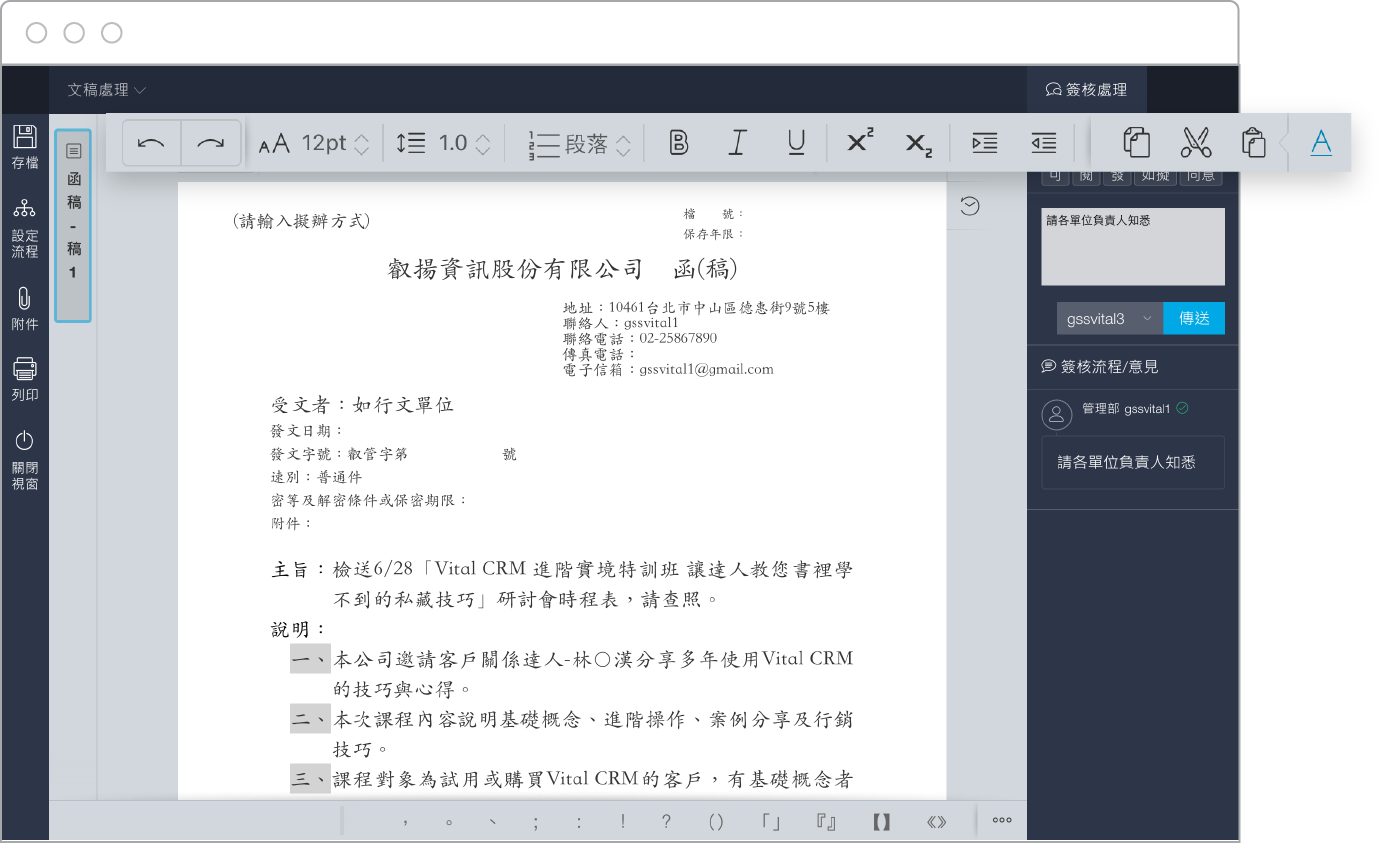Open the version history clock icon
This screenshot has width=1389, height=843.
(x=969, y=206)
